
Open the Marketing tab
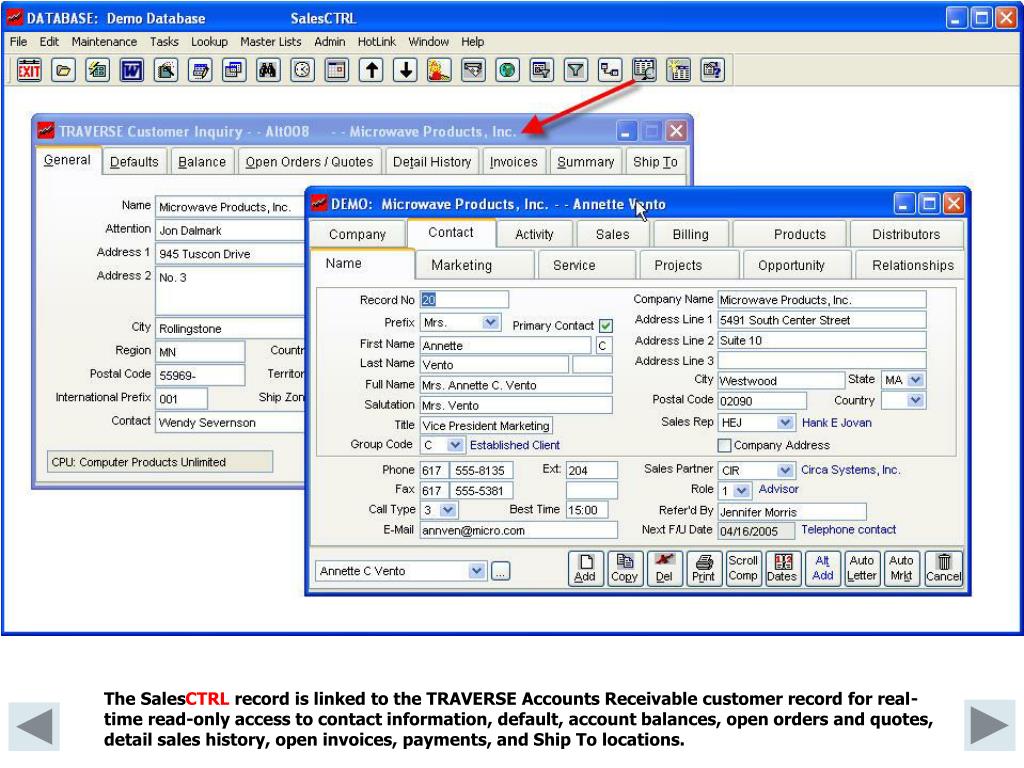(475, 265)
